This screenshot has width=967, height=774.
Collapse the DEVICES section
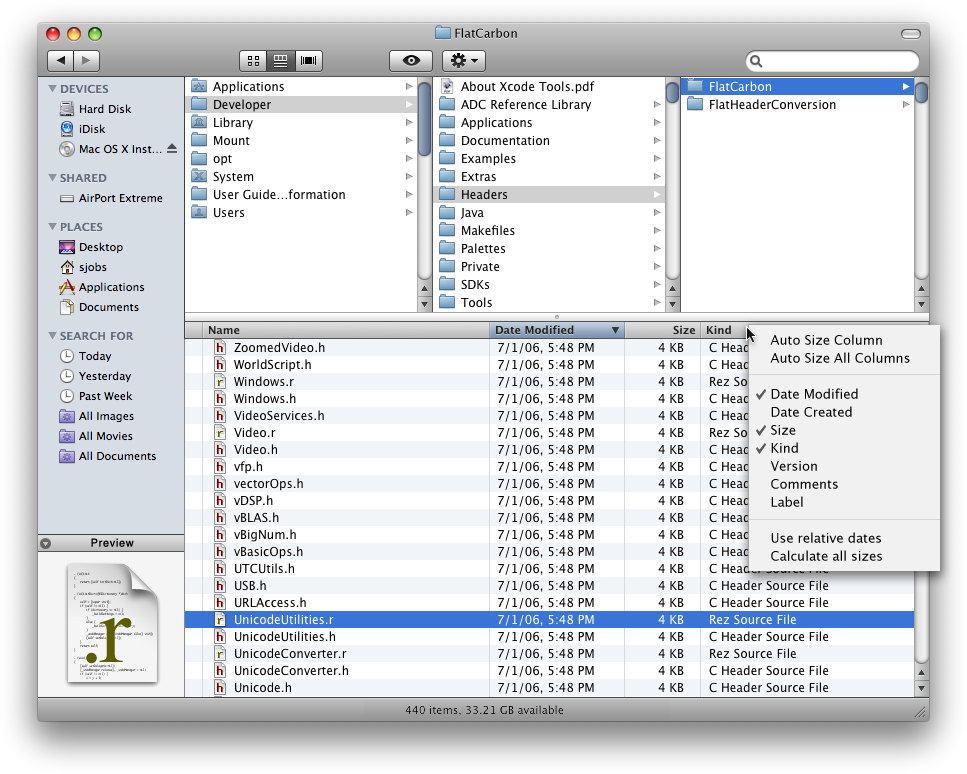pyautogui.click(x=52, y=89)
